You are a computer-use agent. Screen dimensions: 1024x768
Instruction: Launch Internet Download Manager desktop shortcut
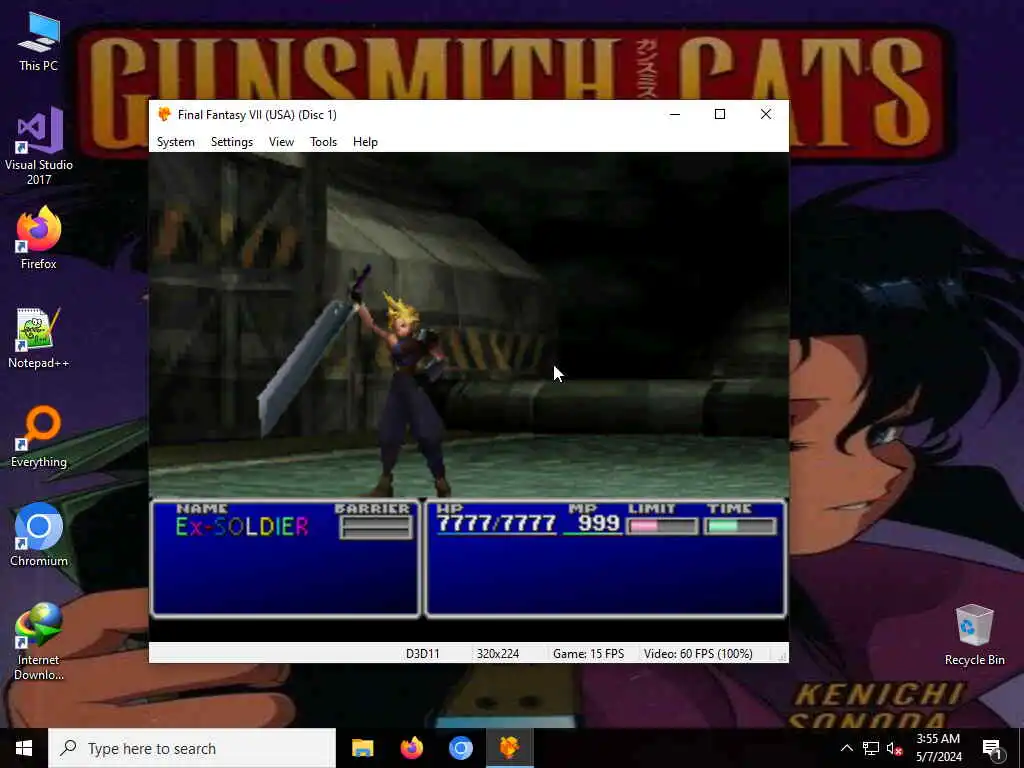coord(39,641)
